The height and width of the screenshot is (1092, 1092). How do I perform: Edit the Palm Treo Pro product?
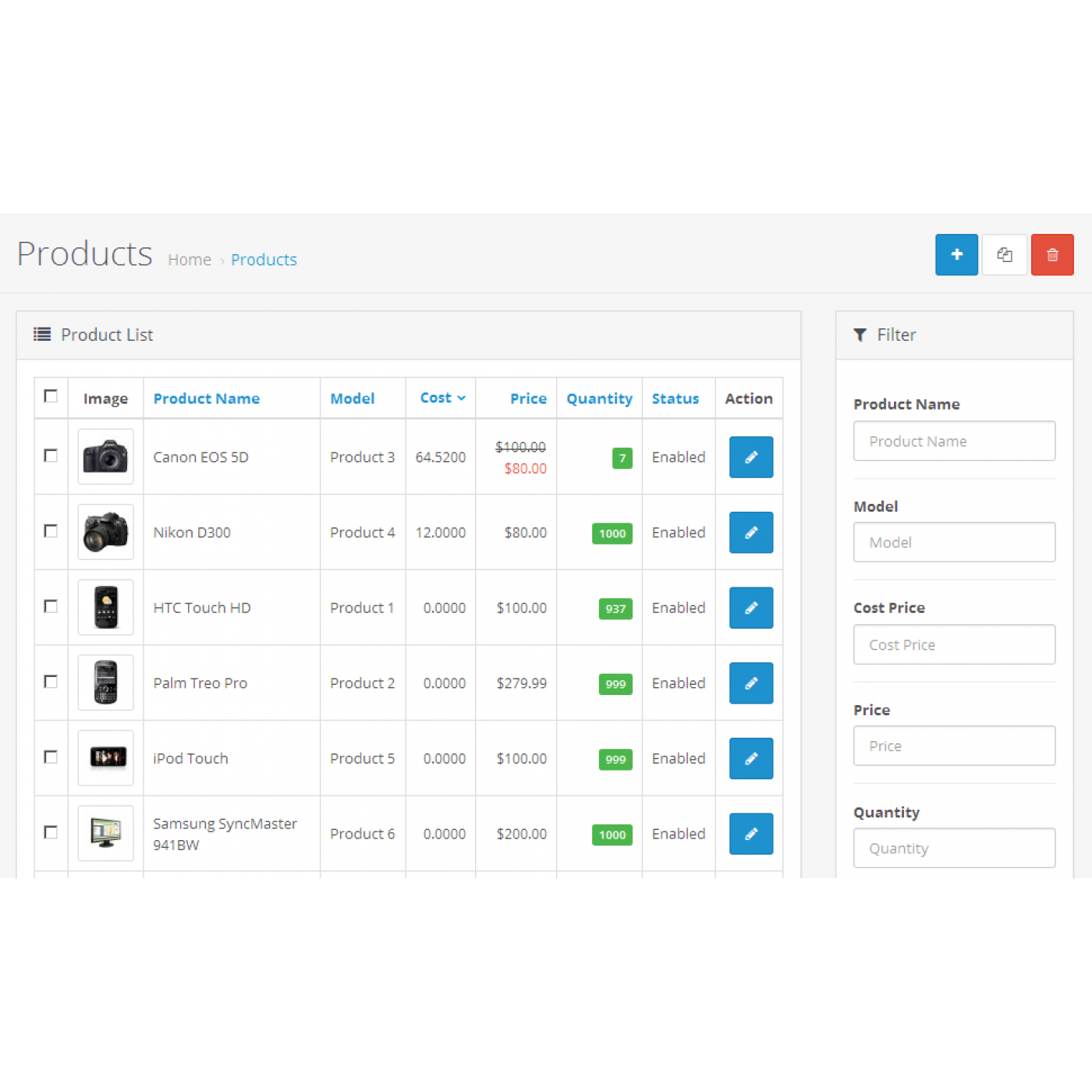point(750,683)
